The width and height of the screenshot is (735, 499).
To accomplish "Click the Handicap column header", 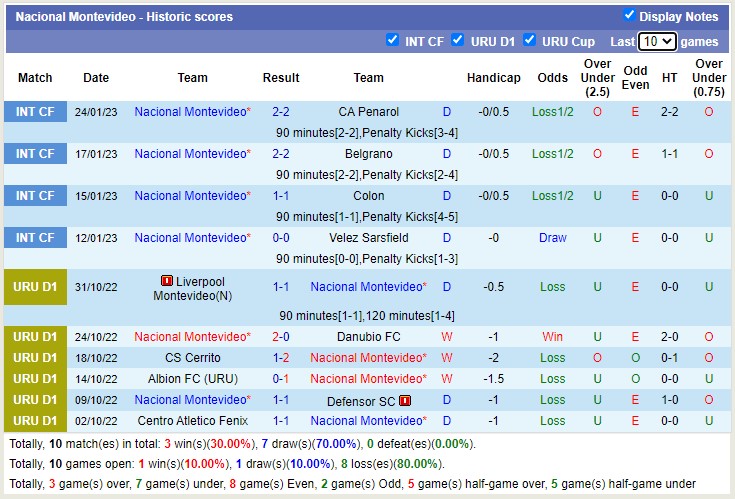I will (493, 78).
